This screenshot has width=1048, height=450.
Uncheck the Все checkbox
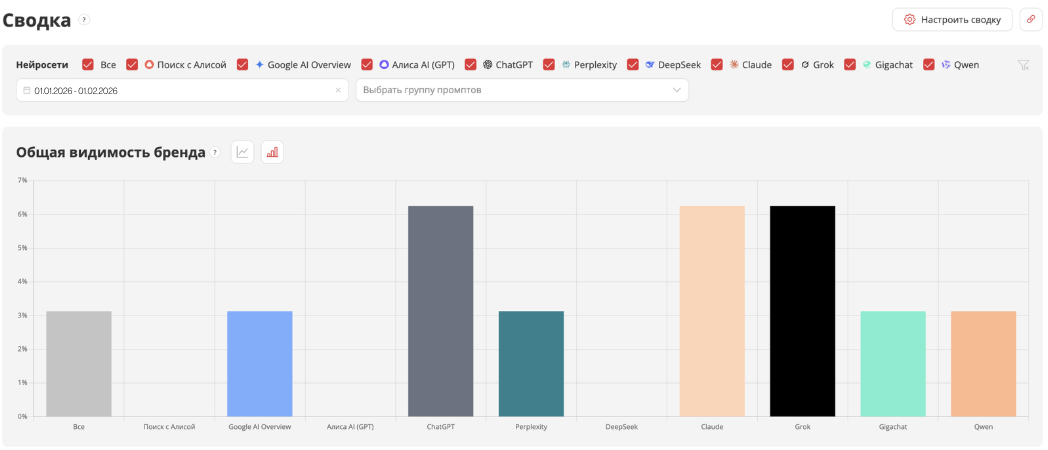pyautogui.click(x=88, y=65)
